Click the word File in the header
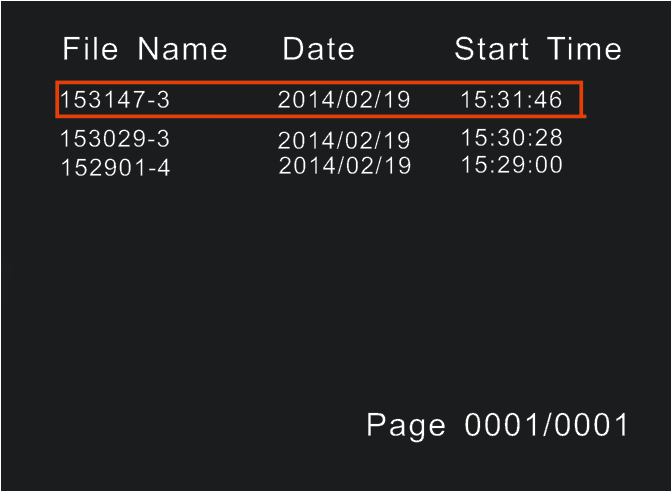This screenshot has width=671, height=491. tap(90, 49)
